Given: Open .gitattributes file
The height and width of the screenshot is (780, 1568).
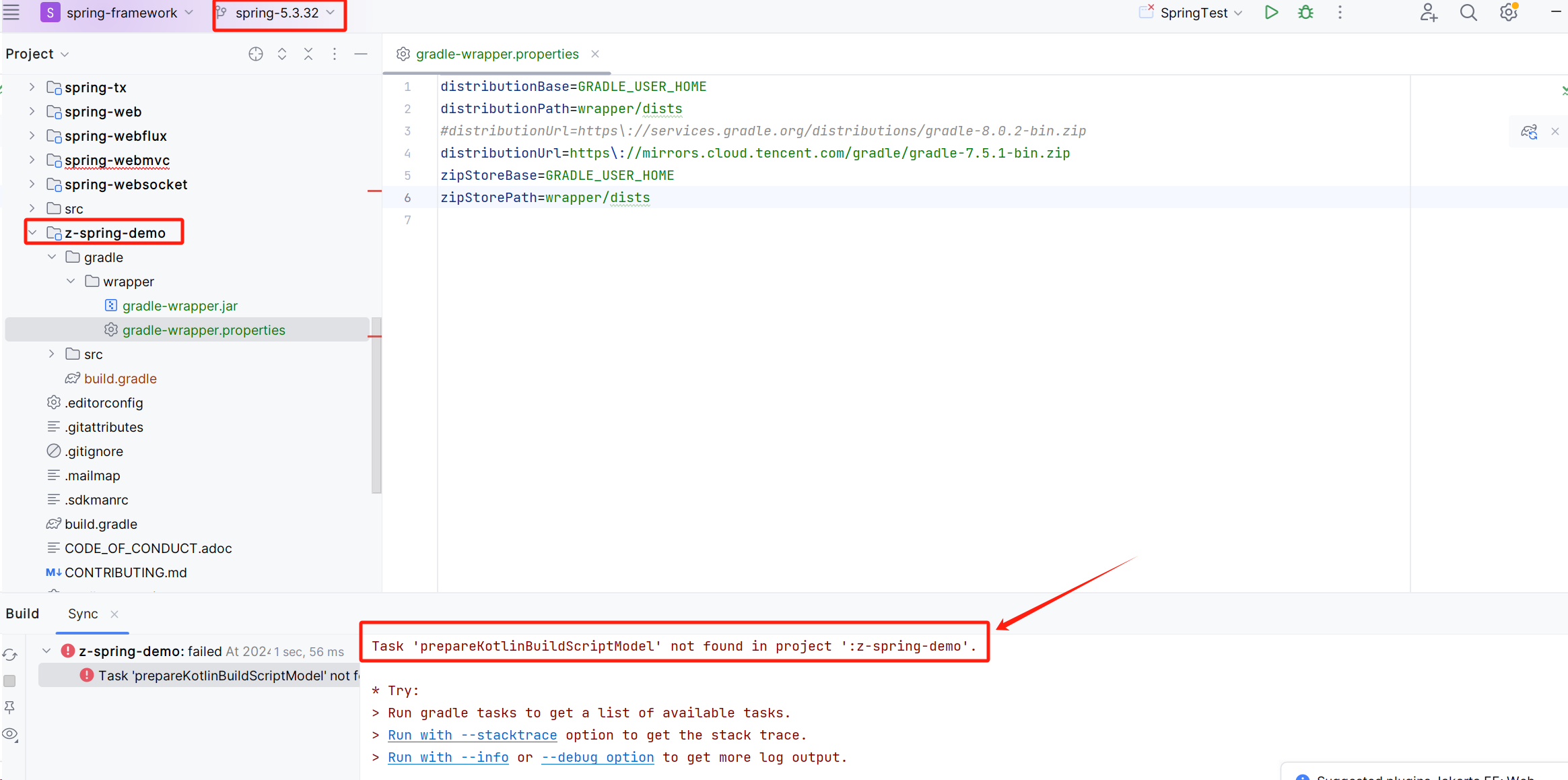Looking at the screenshot, I should 104,427.
